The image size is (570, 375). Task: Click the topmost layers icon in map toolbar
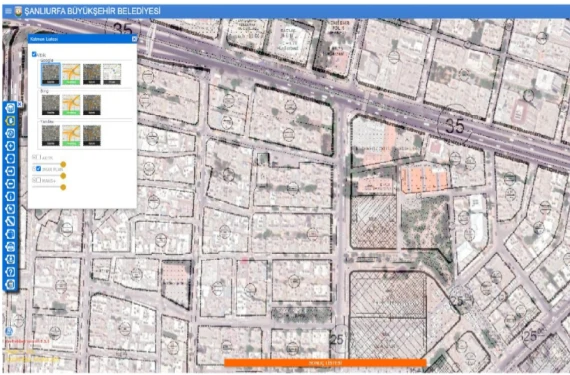(10, 108)
